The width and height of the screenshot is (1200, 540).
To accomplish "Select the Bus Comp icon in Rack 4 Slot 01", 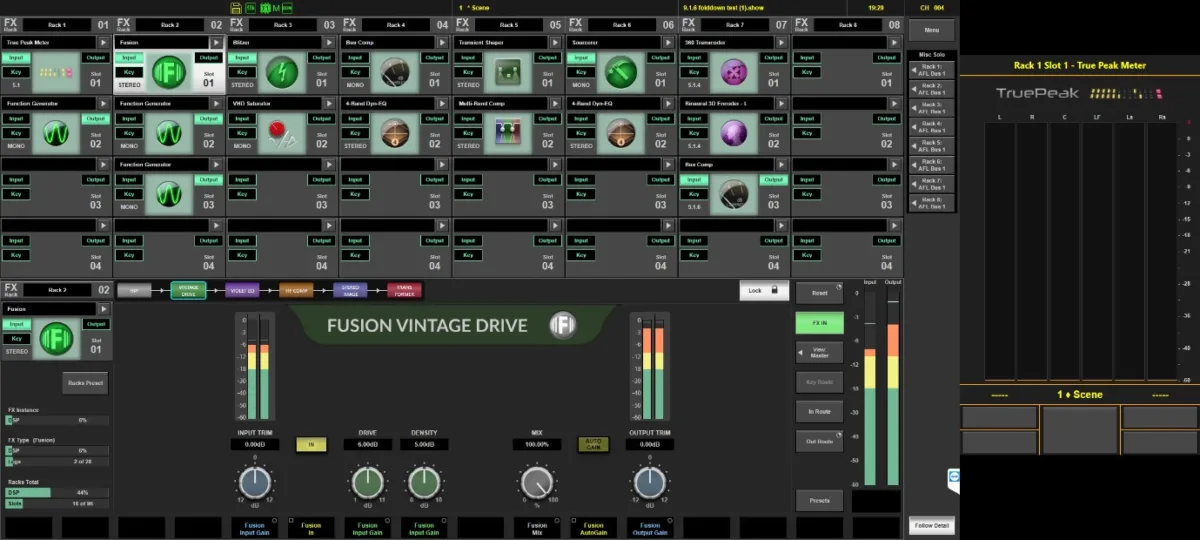I will pos(394,72).
